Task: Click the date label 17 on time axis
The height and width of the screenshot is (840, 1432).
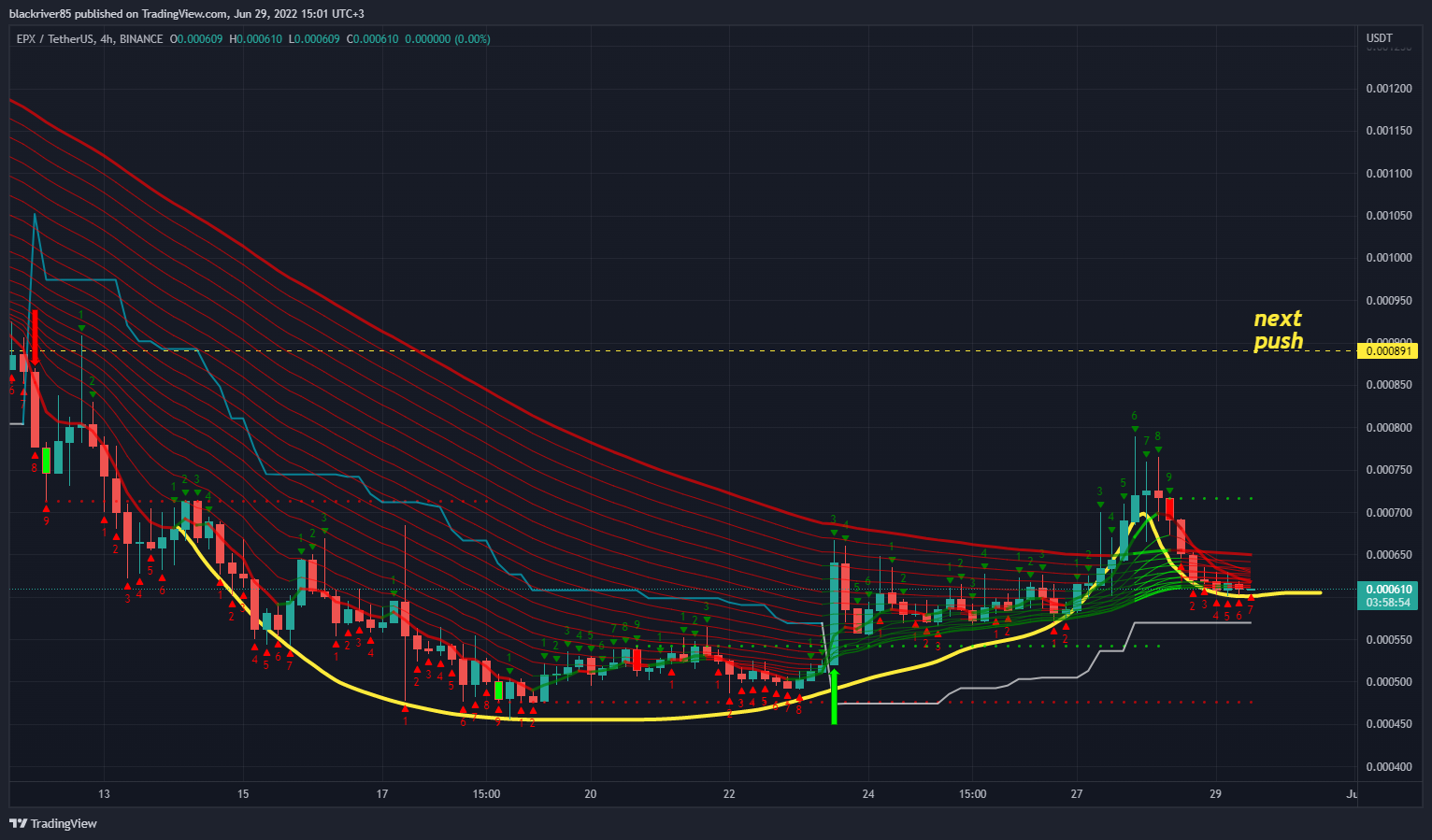Action: (382, 794)
